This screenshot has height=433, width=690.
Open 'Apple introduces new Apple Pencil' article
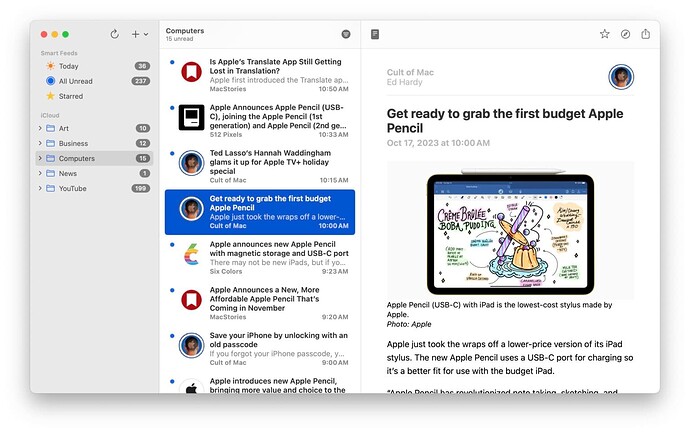click(260, 384)
